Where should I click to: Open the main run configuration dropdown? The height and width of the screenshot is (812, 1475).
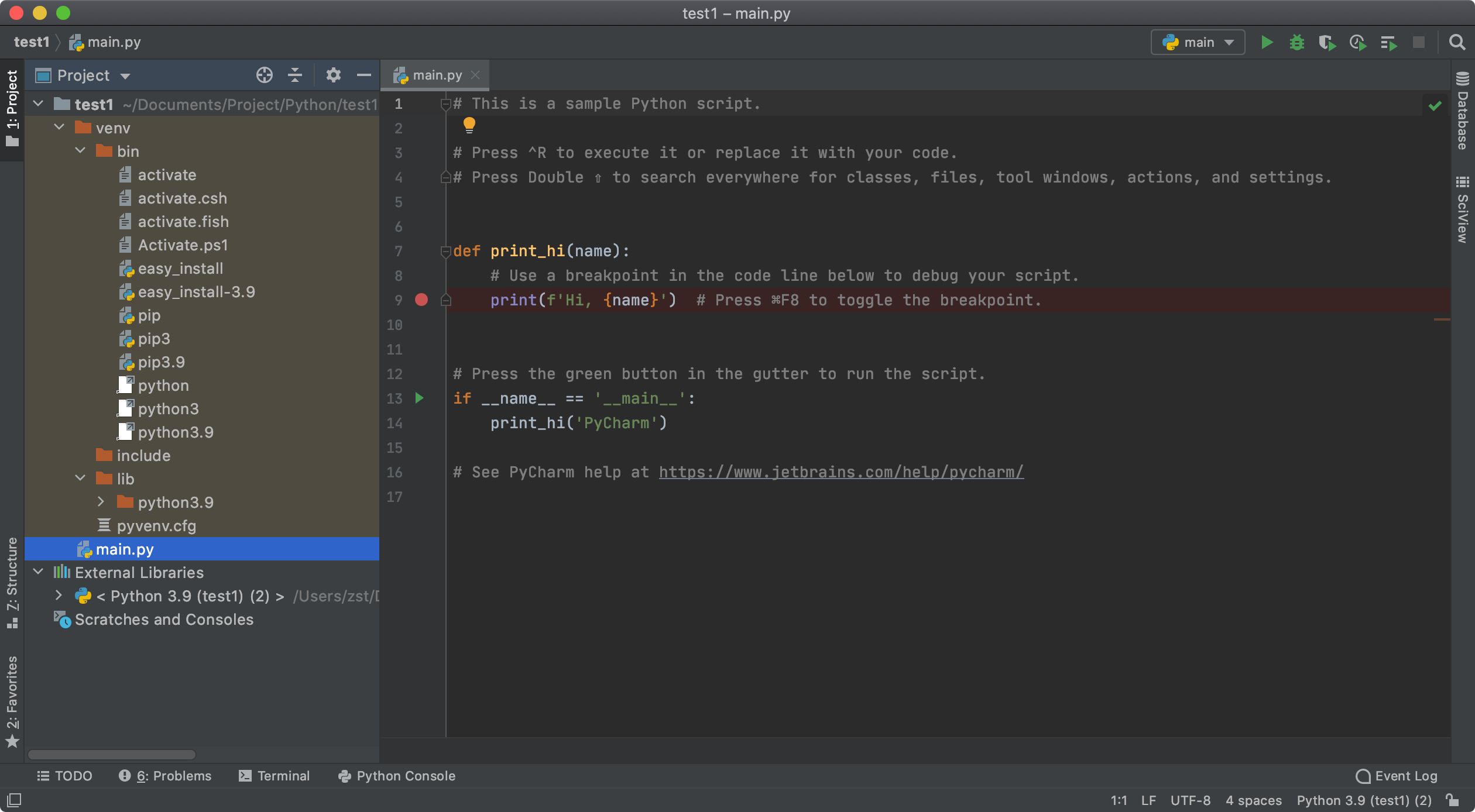1198,42
